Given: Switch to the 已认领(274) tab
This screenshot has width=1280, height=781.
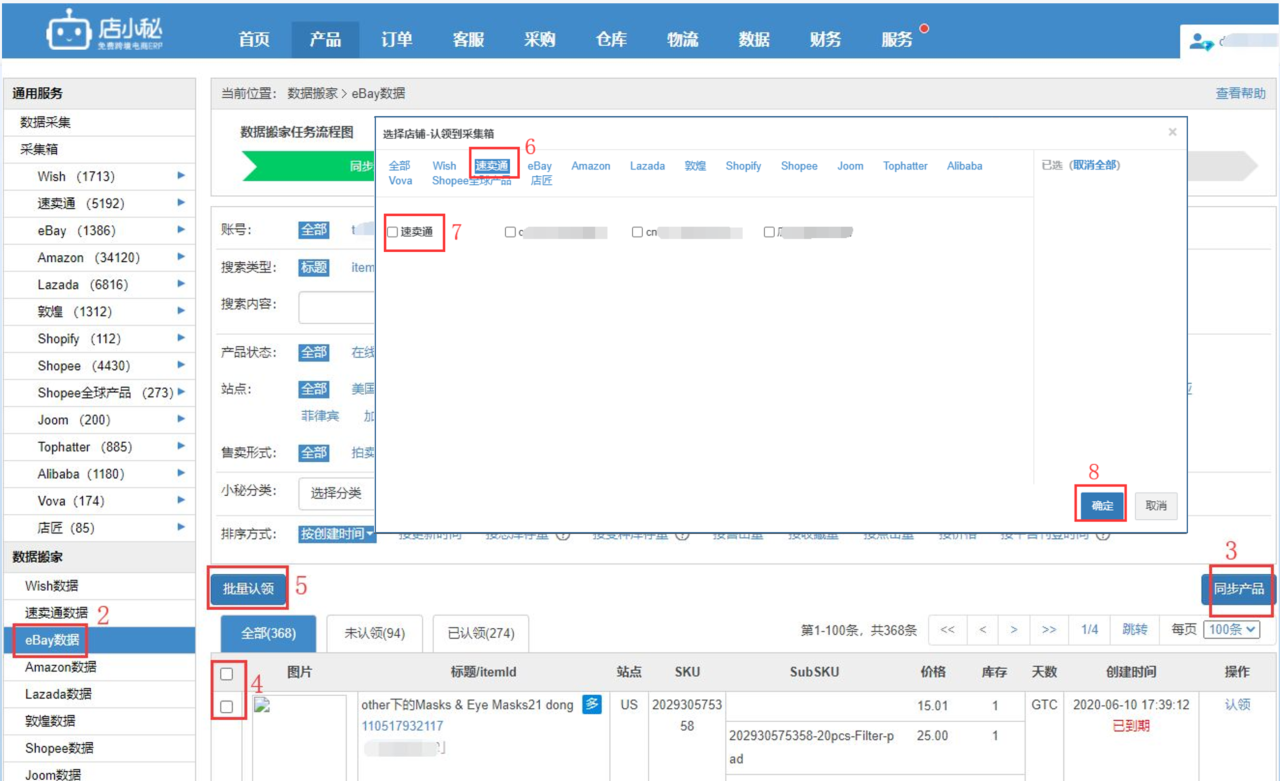Looking at the screenshot, I should 481,633.
